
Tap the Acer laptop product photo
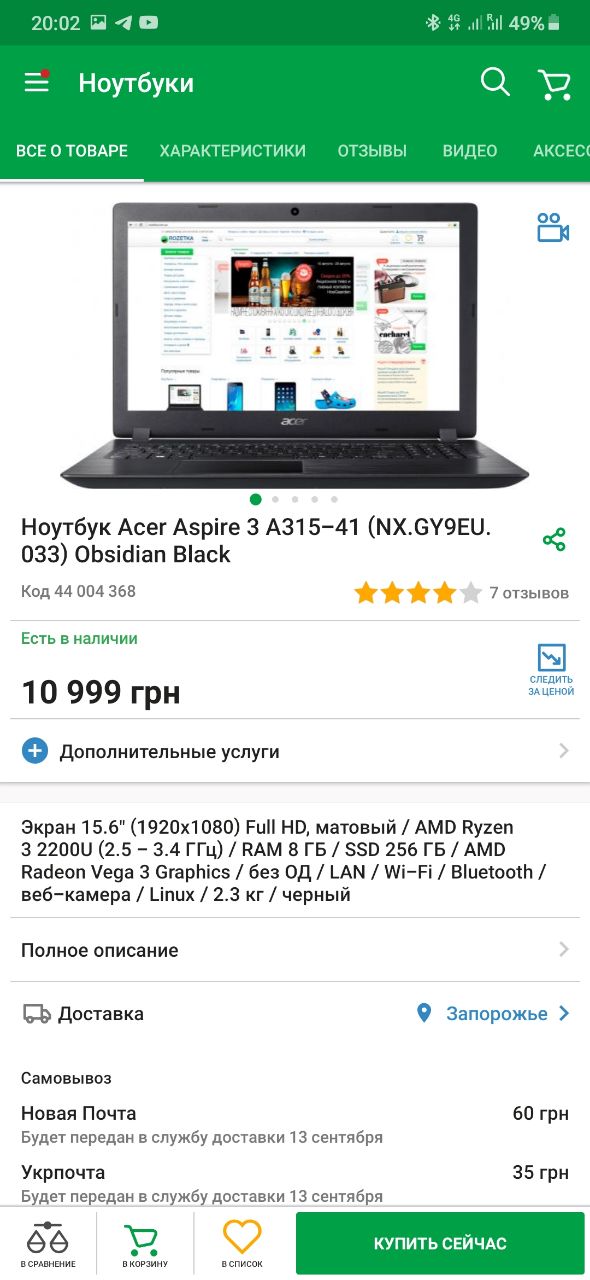294,344
